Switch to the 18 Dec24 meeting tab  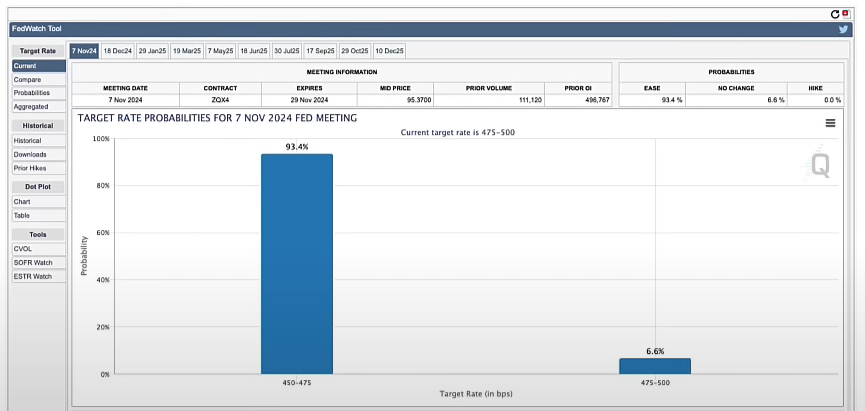point(118,51)
